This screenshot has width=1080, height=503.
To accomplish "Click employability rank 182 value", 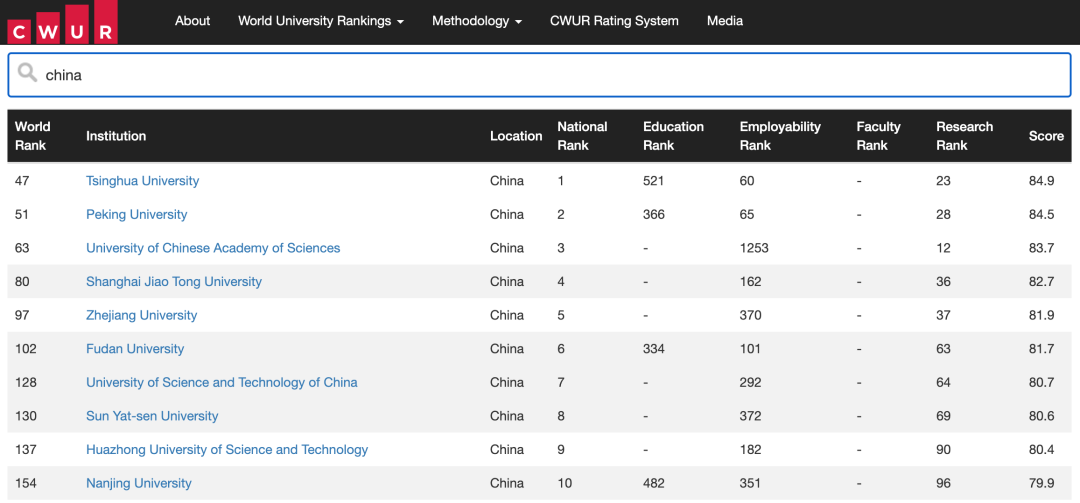I will click(751, 449).
